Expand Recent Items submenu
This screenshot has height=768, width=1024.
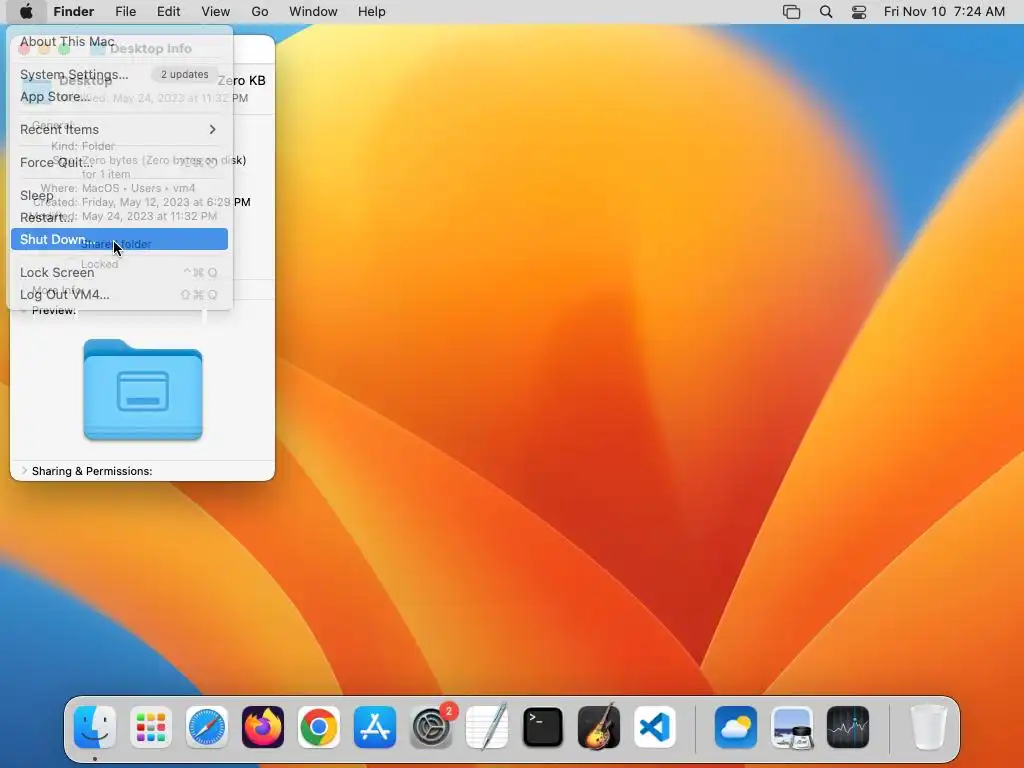120,129
